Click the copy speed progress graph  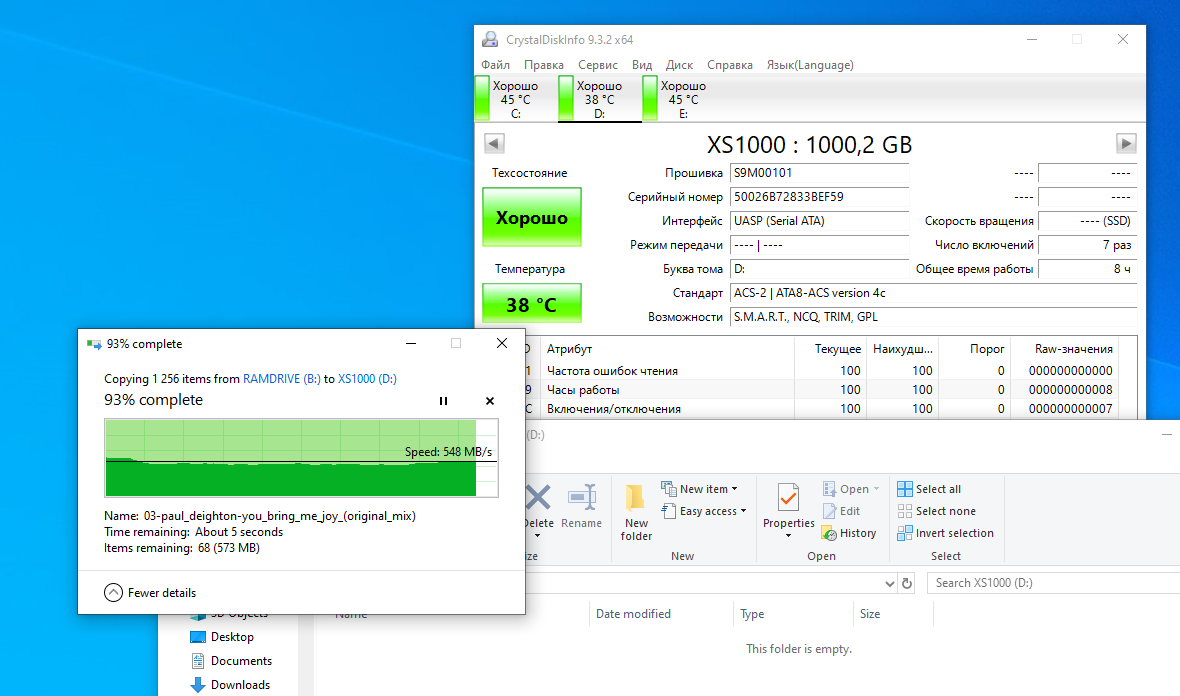coord(301,458)
